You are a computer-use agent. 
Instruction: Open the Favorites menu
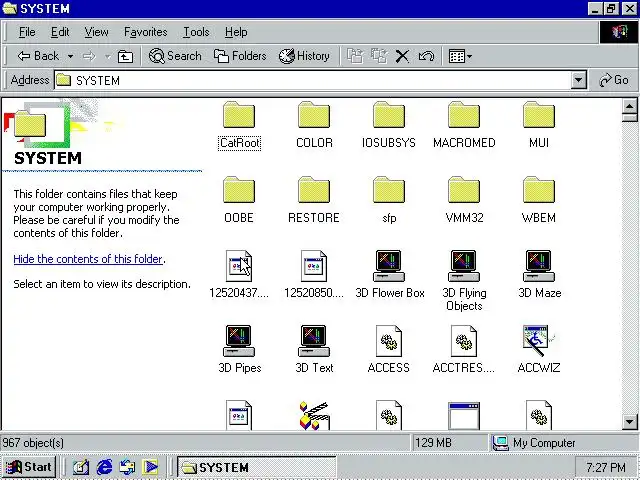(x=146, y=32)
